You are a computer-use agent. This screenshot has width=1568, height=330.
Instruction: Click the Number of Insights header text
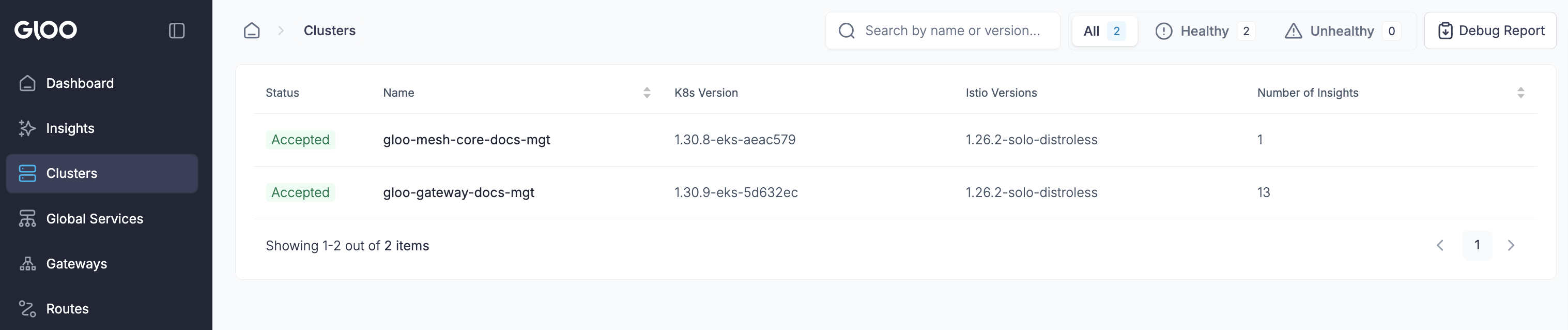1308,93
